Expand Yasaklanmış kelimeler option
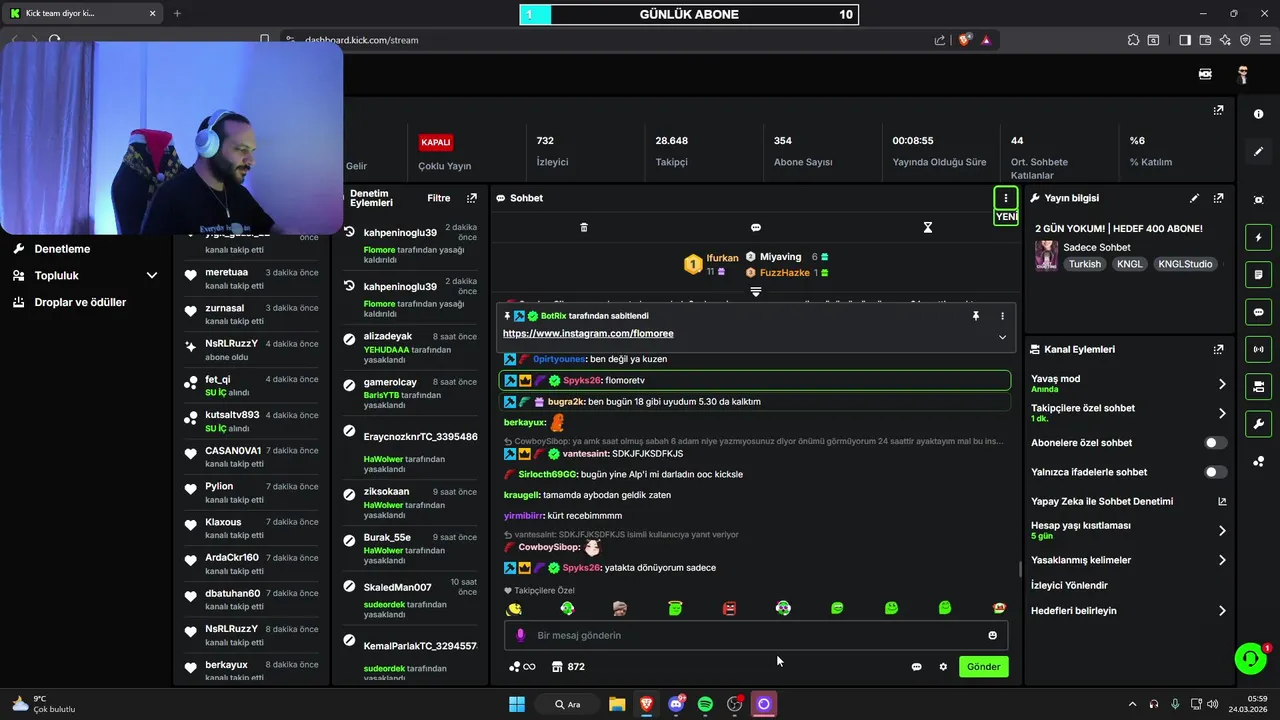 (x=1222, y=560)
